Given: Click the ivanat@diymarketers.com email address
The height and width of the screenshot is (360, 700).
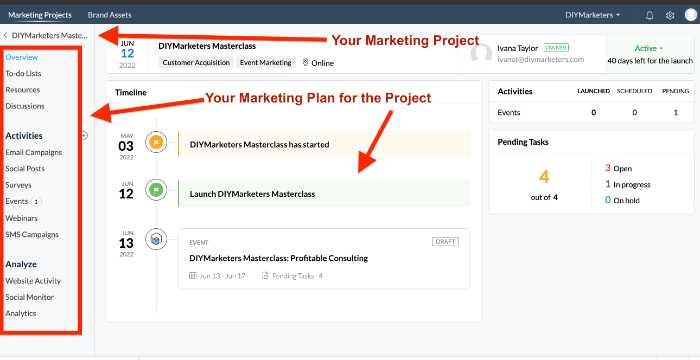Looking at the screenshot, I should point(541,59).
